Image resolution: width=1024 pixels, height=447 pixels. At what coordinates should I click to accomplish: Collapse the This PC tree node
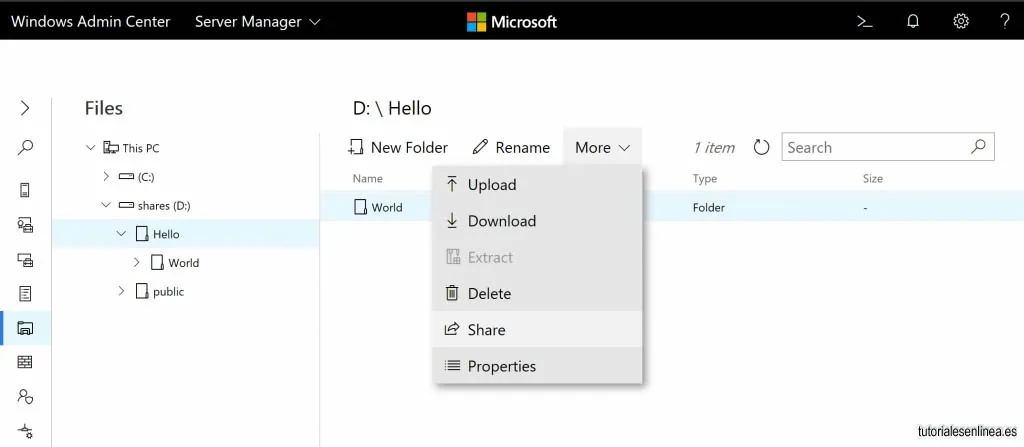[x=91, y=148]
